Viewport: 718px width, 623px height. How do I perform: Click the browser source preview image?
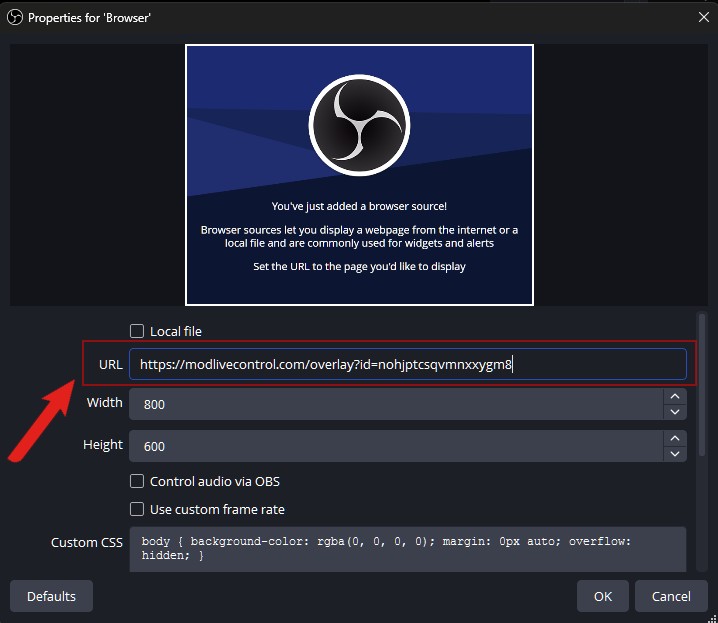click(359, 175)
